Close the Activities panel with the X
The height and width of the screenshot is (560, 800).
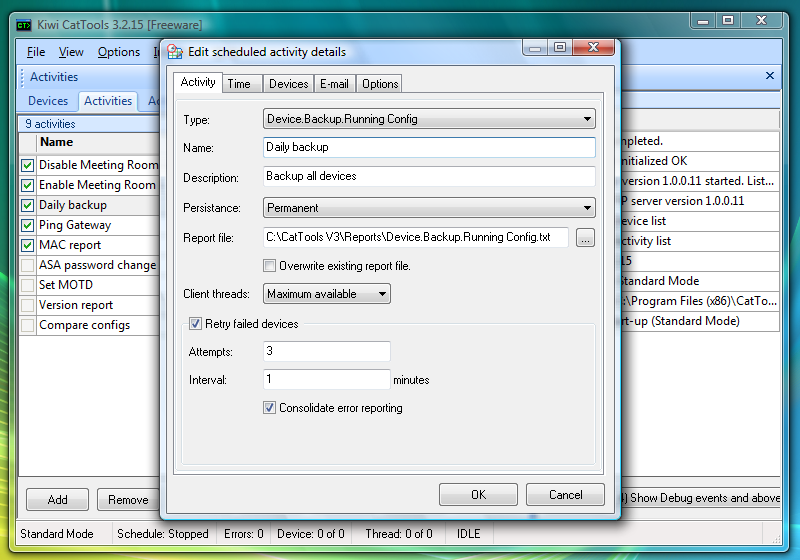[x=770, y=76]
